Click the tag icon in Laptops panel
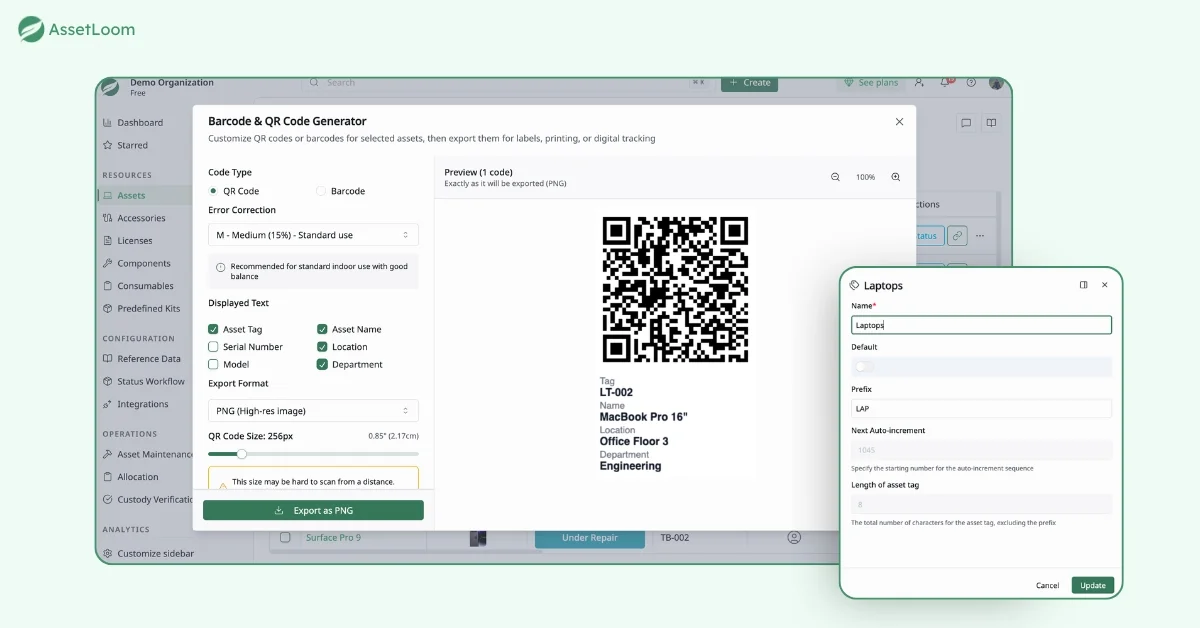The height and width of the screenshot is (628, 1200). tap(854, 285)
